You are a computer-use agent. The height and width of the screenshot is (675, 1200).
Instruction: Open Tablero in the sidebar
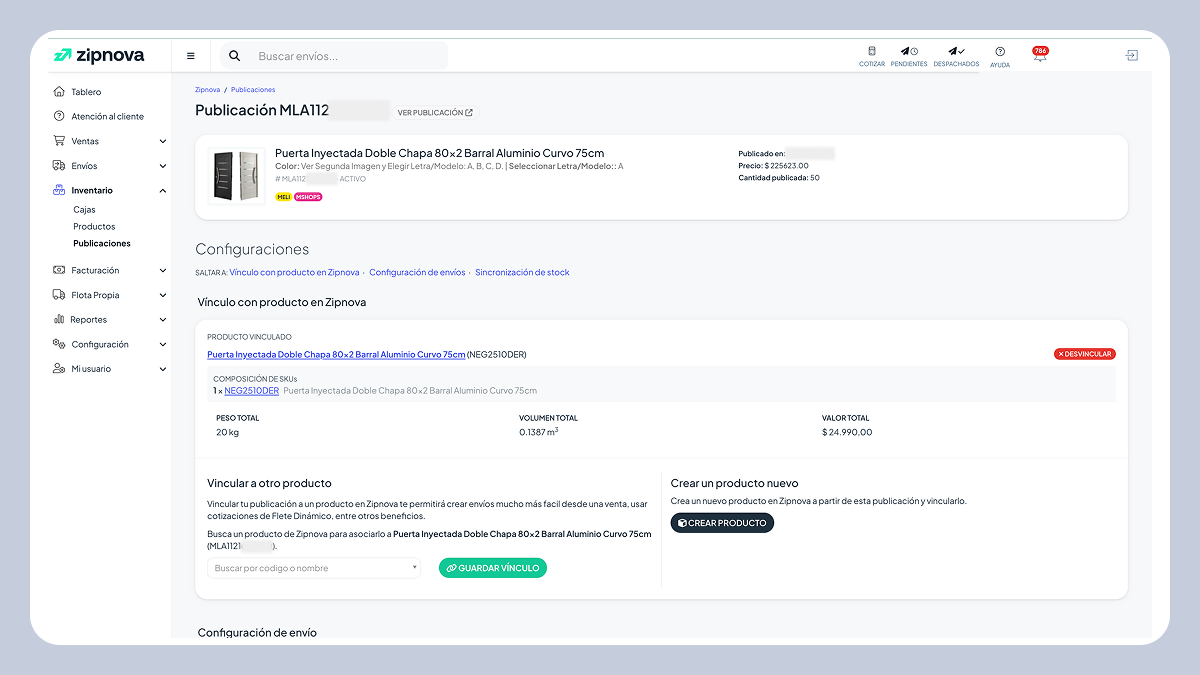point(86,92)
